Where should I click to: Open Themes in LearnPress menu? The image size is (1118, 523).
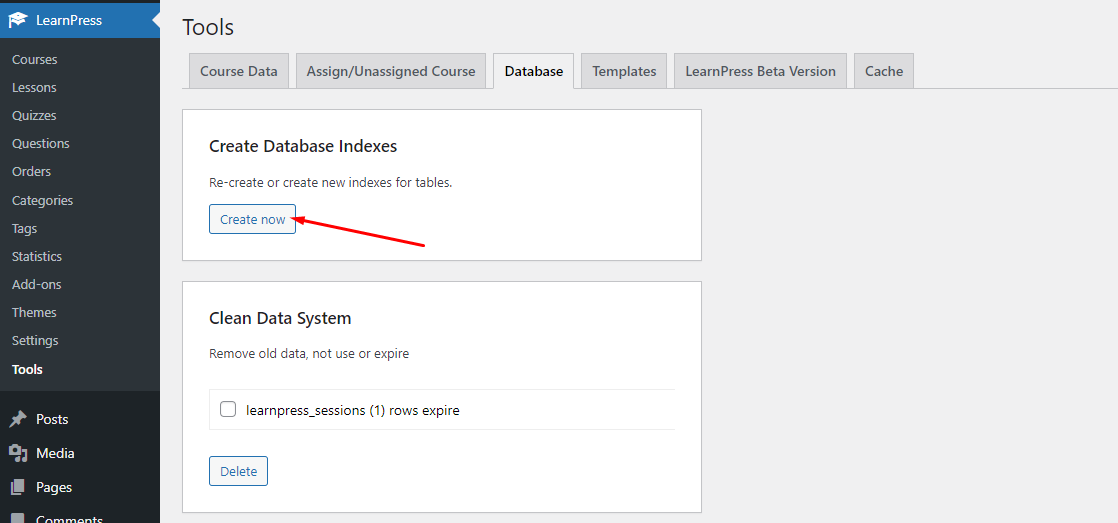point(34,312)
